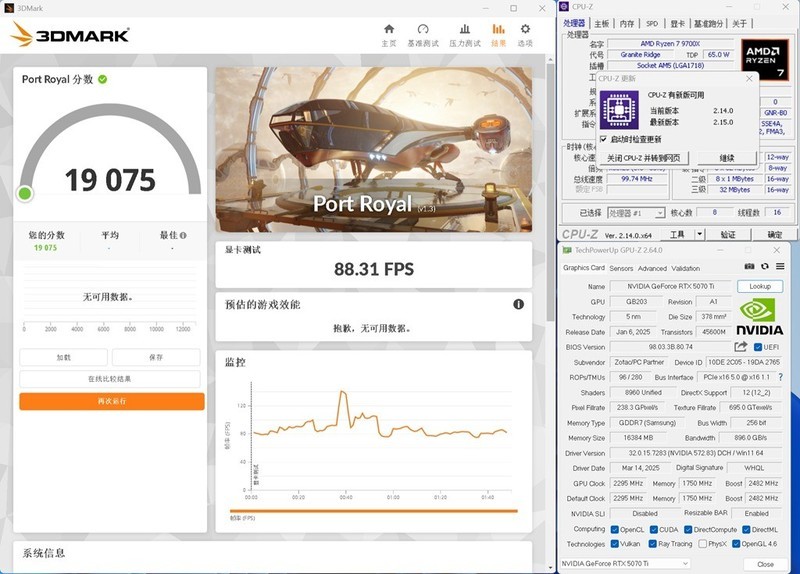
Task: Toggle the UEFI checkbox in GPU-Z
Action: [758, 347]
